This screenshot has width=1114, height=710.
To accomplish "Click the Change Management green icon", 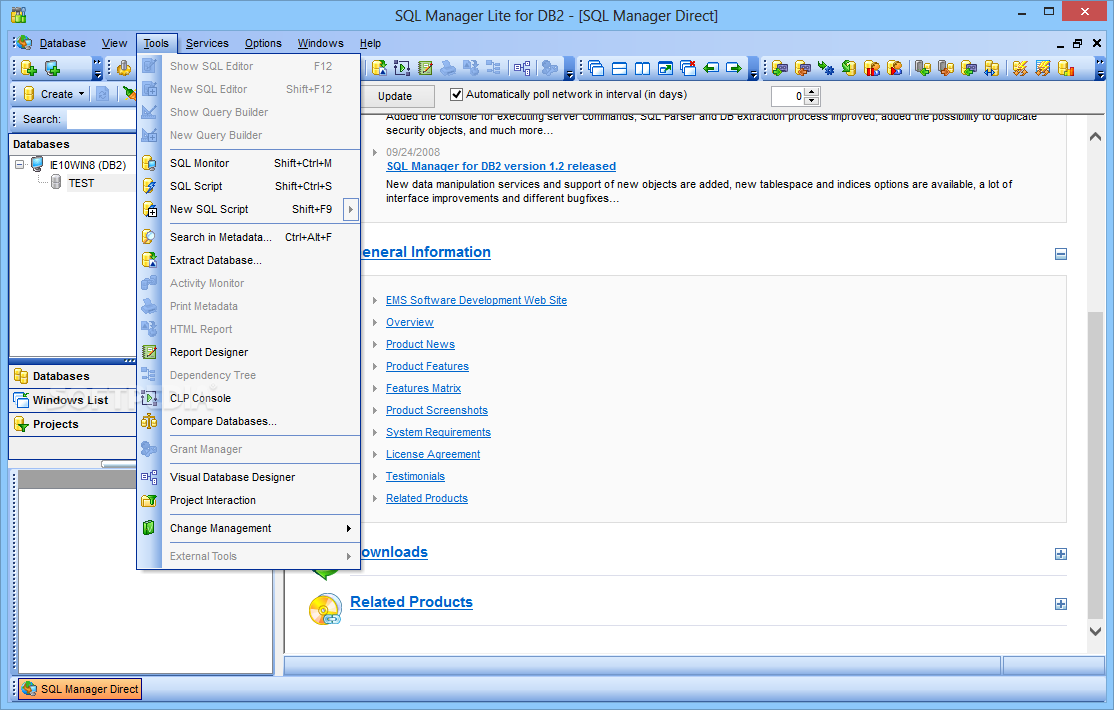I will [x=149, y=528].
